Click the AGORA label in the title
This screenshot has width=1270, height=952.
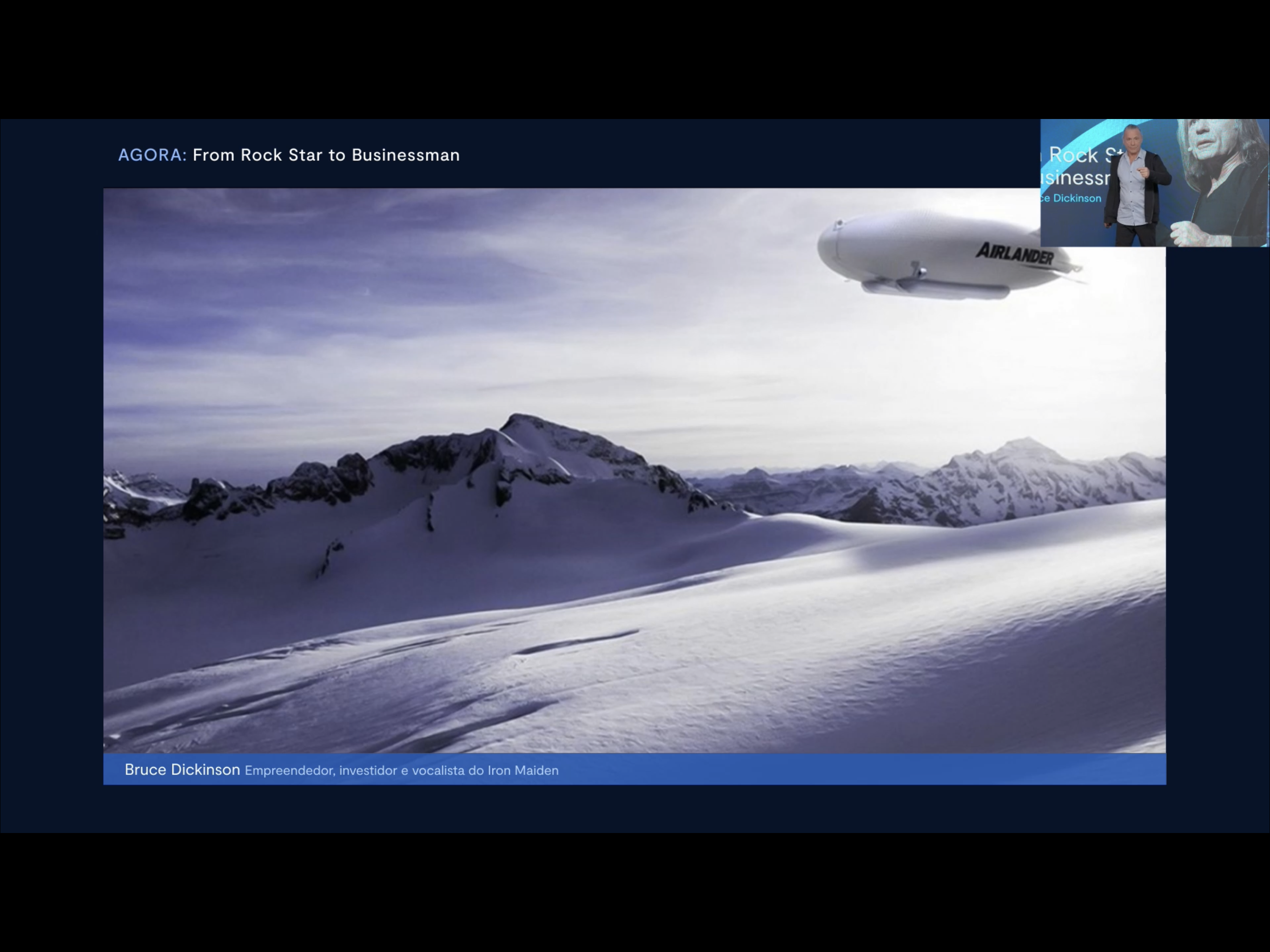(x=152, y=155)
